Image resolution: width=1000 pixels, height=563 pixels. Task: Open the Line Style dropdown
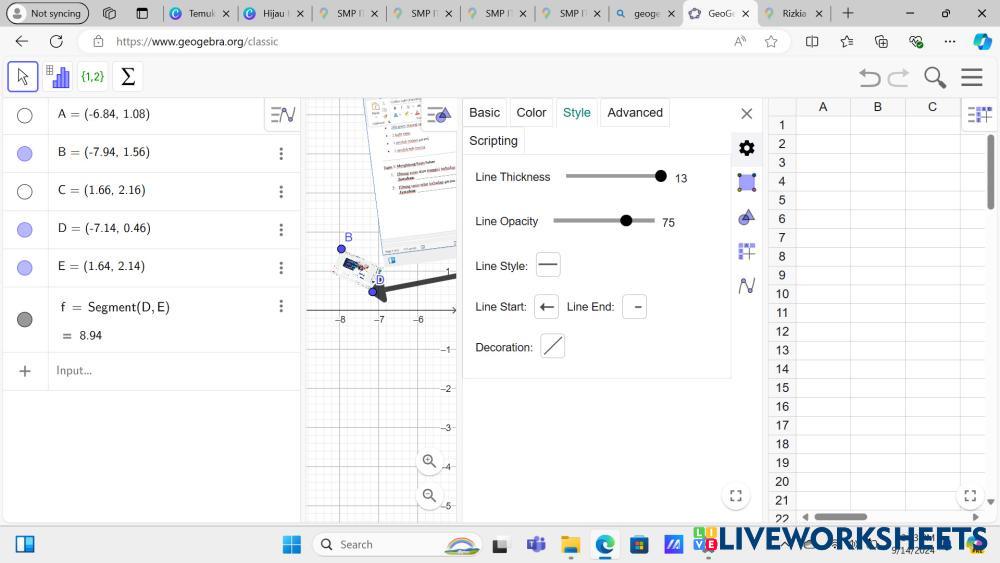(548, 265)
